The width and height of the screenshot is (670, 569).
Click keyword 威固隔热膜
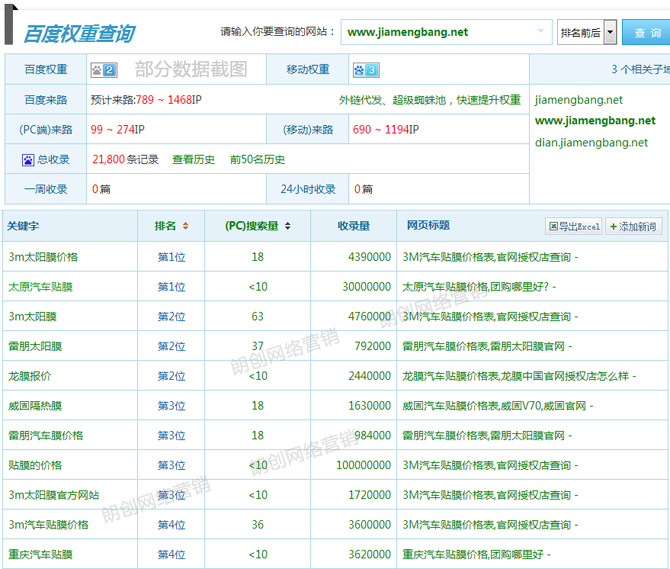(35, 405)
